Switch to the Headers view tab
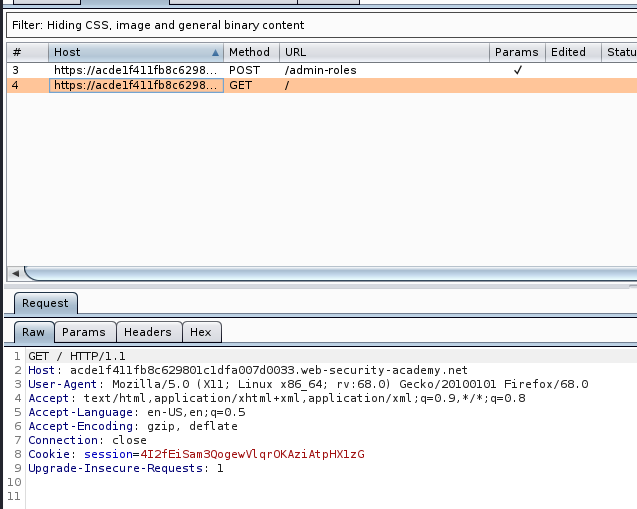The image size is (637, 509). click(148, 332)
